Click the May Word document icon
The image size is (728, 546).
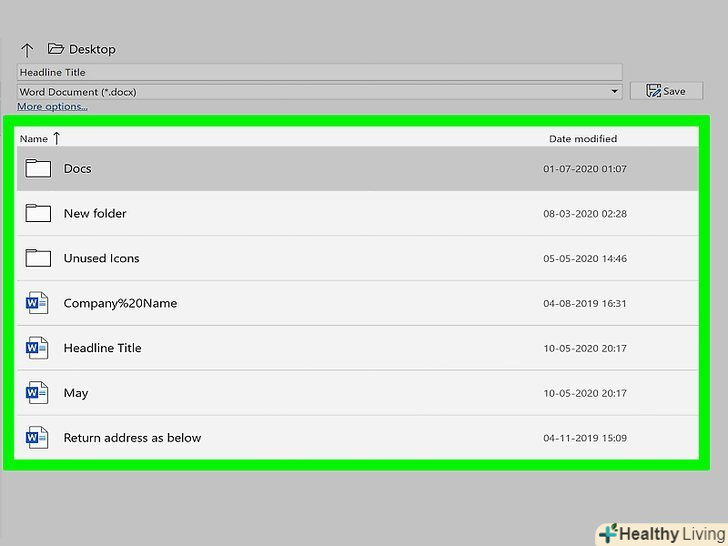(37, 393)
